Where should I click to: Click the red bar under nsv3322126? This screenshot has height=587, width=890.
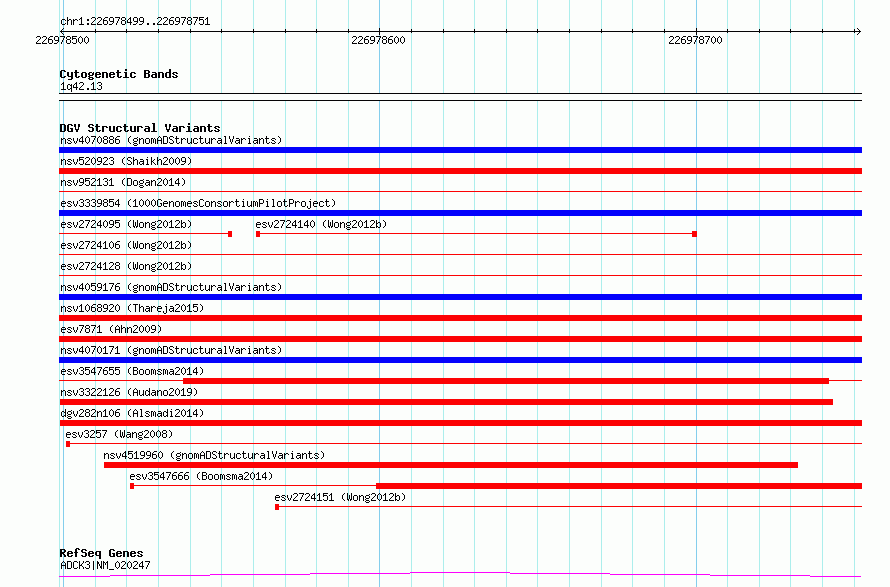(446, 402)
